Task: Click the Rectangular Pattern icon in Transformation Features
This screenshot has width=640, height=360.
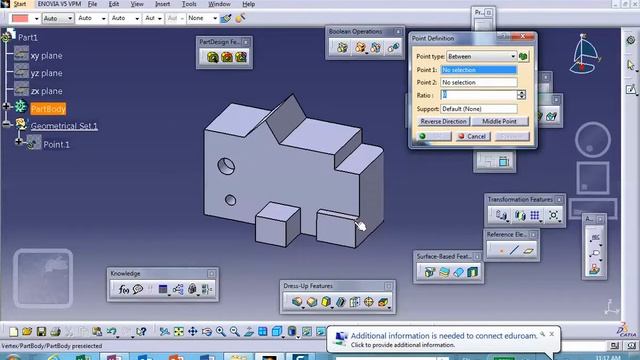Action: 535,215
